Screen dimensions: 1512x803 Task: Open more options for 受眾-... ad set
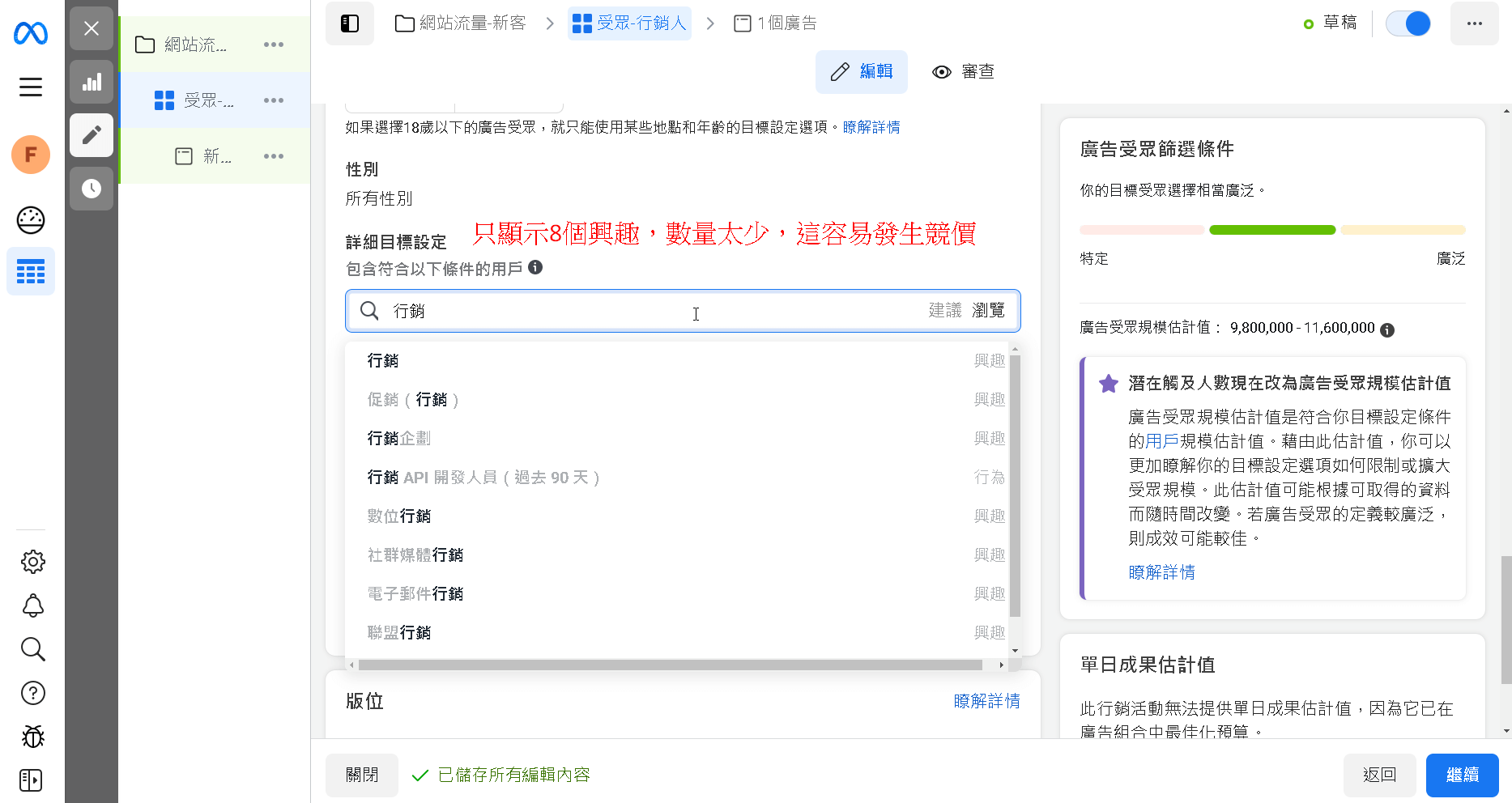point(274,100)
